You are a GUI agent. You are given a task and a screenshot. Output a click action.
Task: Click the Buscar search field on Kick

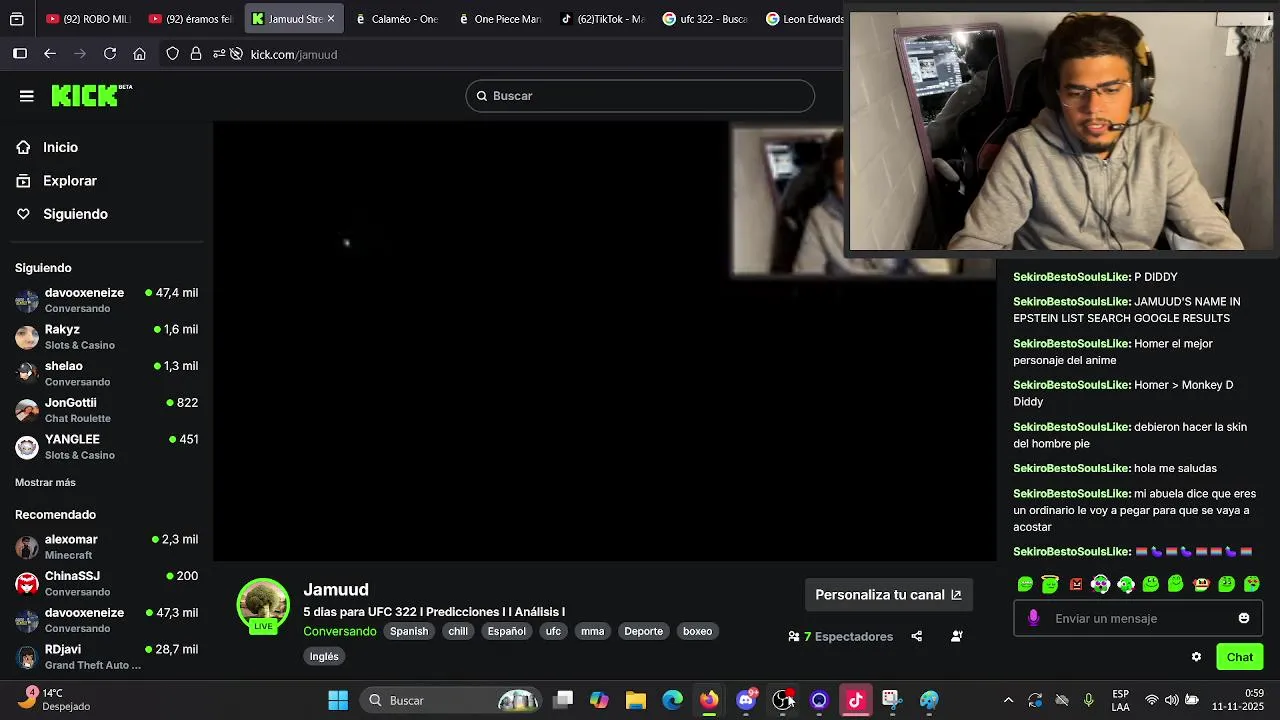pos(640,96)
